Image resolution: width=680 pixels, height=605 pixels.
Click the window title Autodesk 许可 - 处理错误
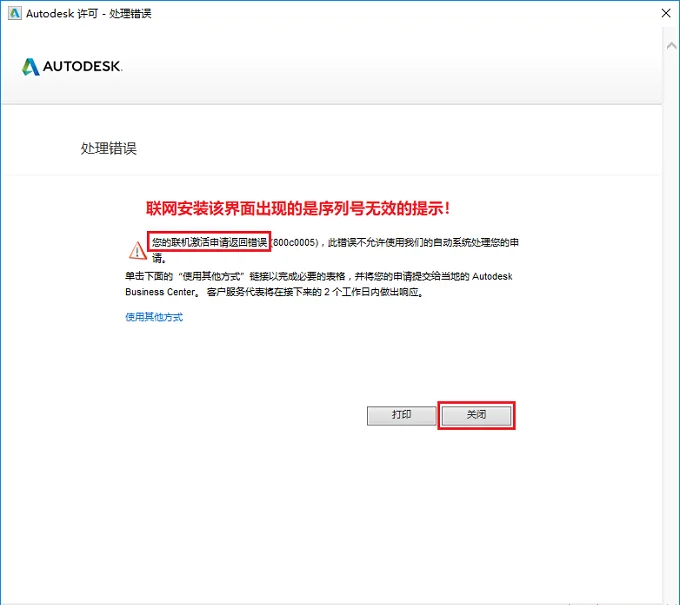89,13
